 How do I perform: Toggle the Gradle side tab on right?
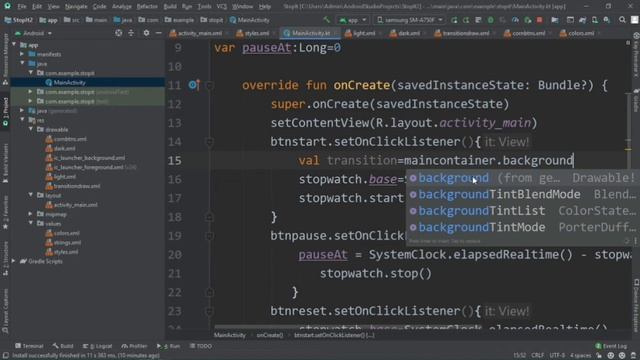coord(636,100)
